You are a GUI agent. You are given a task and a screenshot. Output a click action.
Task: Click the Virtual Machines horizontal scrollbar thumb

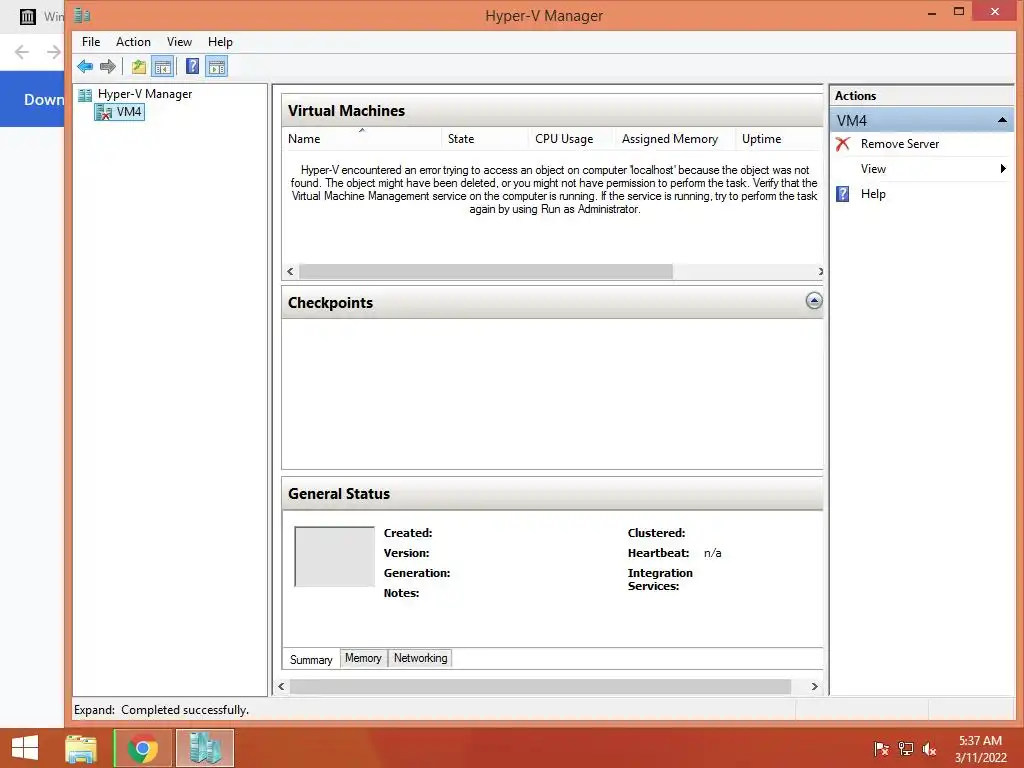coord(486,272)
